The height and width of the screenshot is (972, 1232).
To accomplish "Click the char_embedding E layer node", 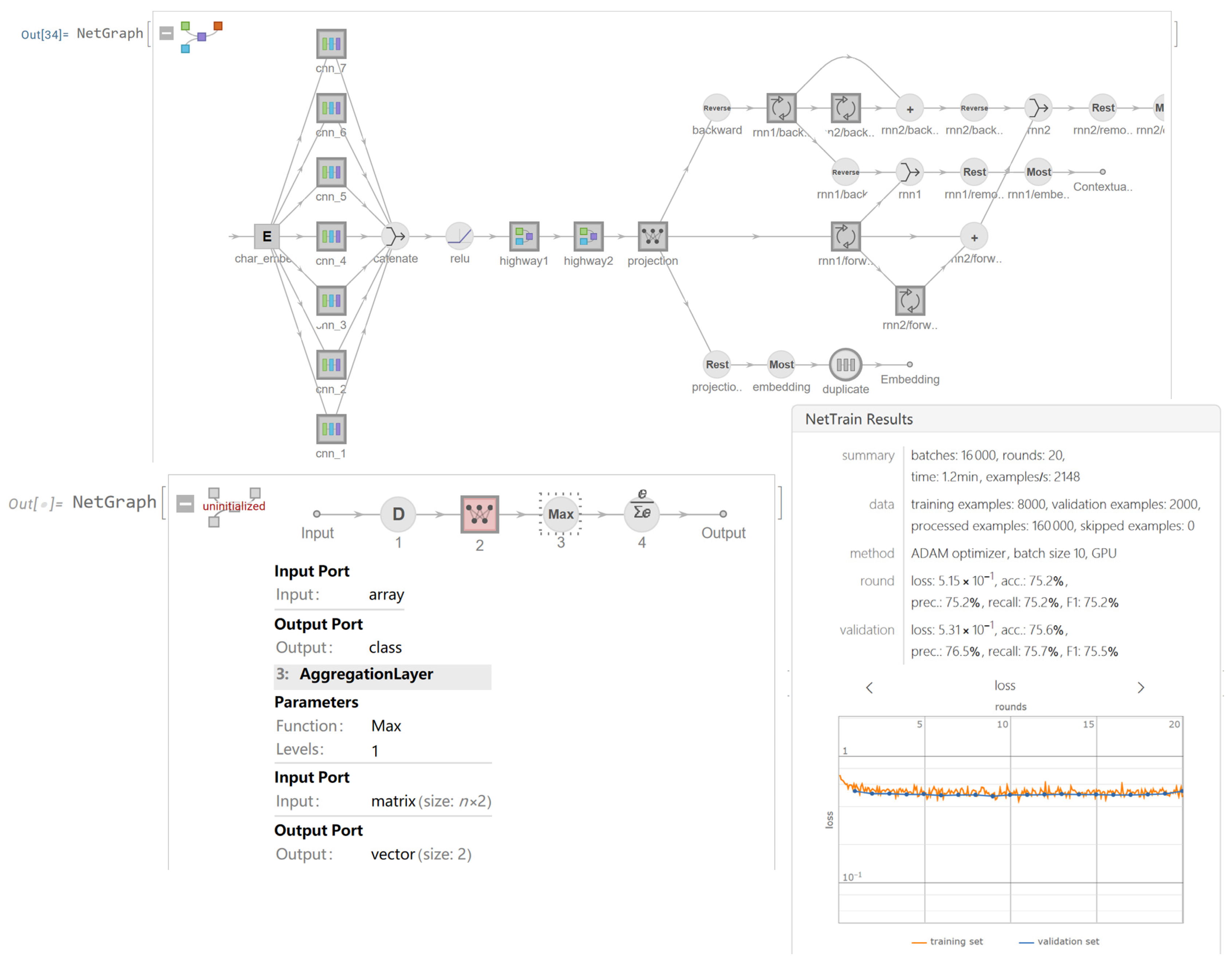I will tap(266, 236).
